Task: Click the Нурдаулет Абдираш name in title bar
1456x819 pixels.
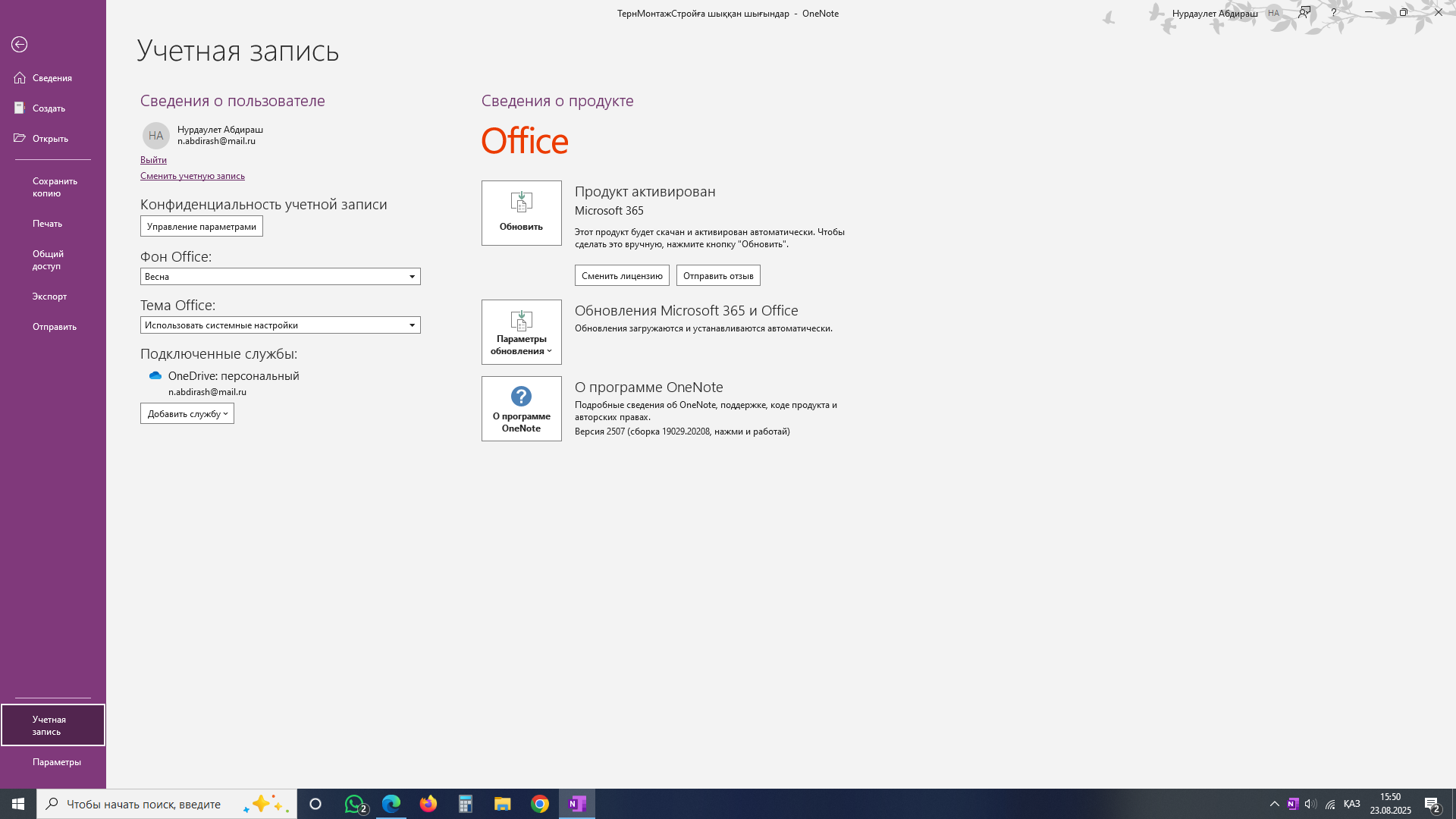Action: coord(1215,14)
